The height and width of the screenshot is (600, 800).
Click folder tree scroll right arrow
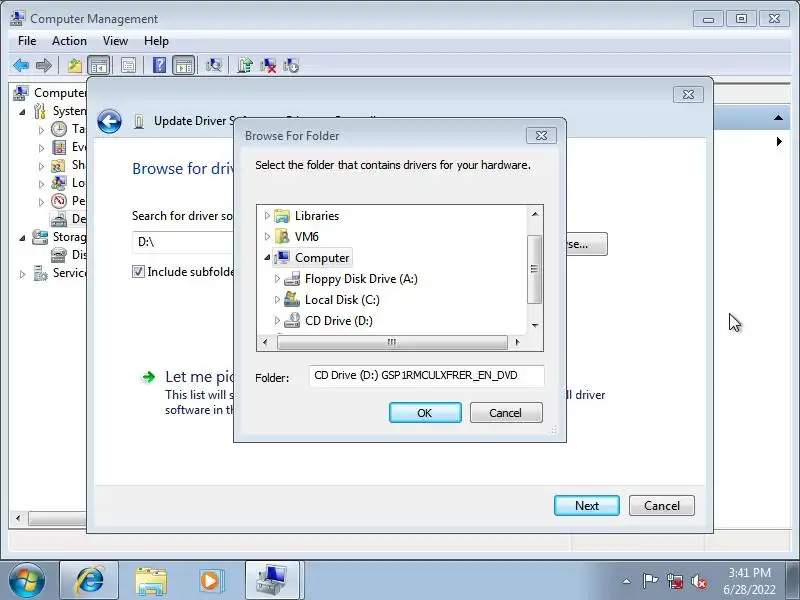pyautogui.click(x=517, y=342)
